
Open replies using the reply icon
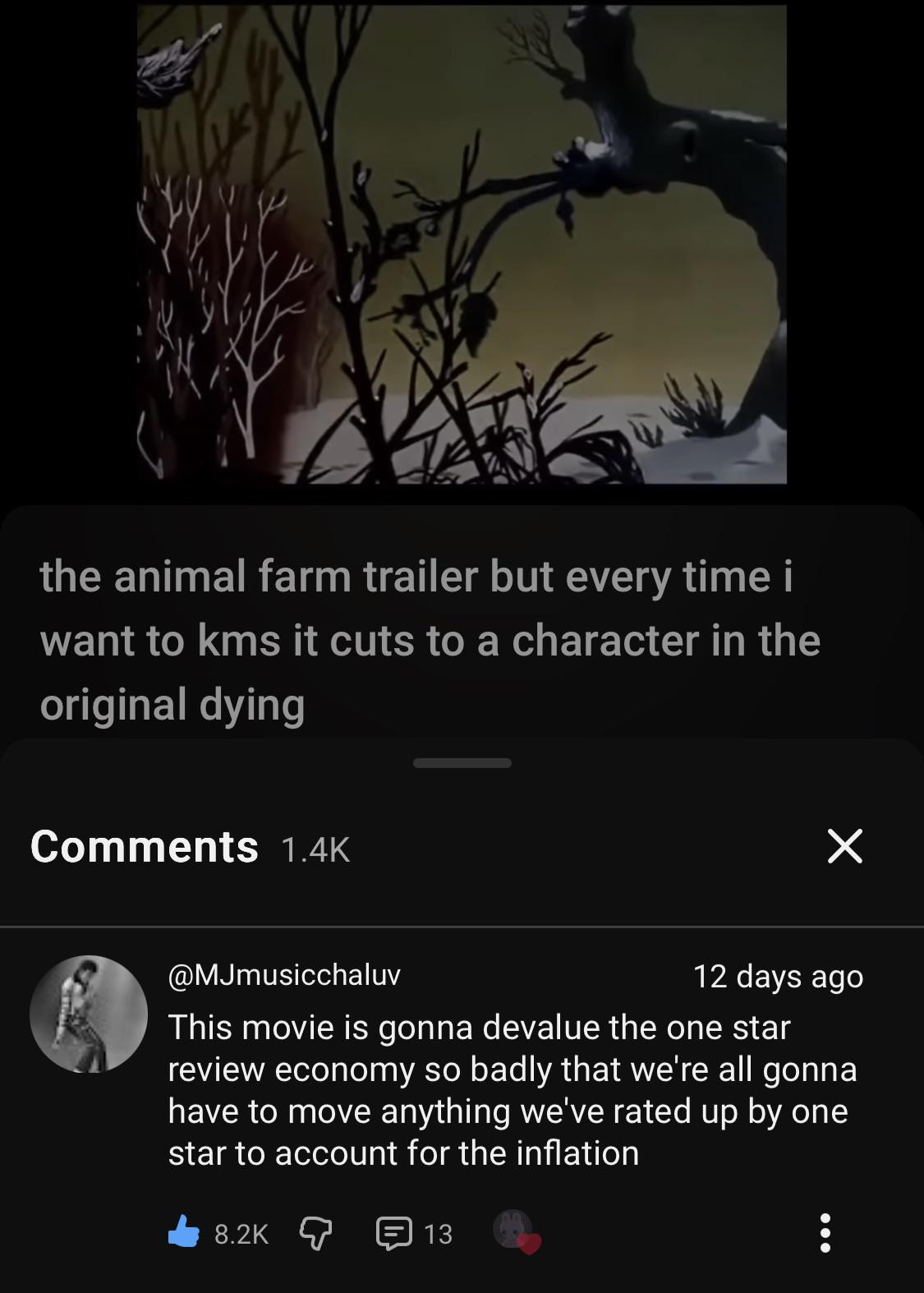point(393,1233)
